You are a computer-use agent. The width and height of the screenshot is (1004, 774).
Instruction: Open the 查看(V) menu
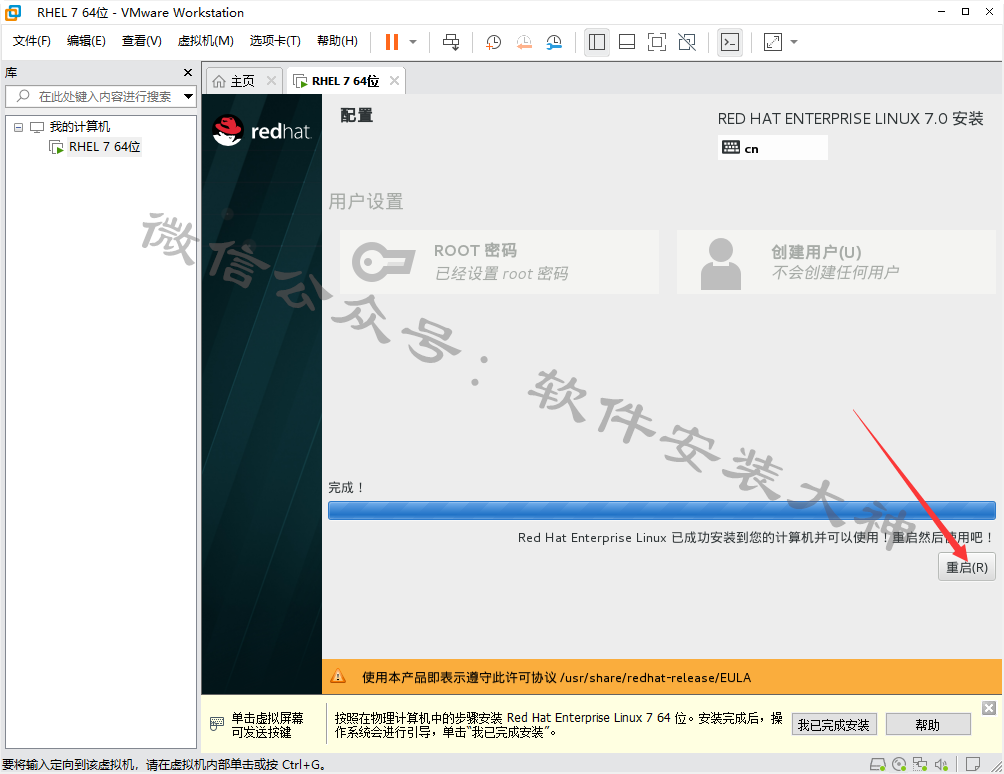pos(142,41)
